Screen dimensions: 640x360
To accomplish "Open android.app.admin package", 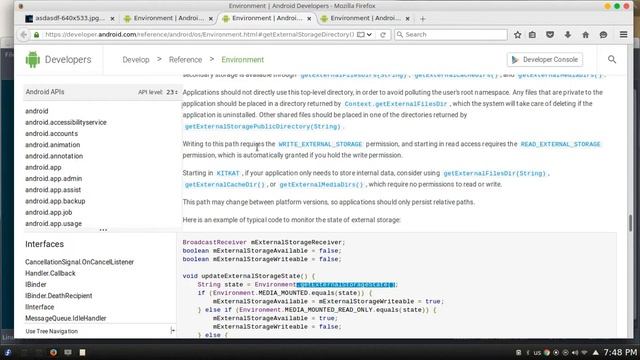I will pyautogui.click(x=53, y=178).
